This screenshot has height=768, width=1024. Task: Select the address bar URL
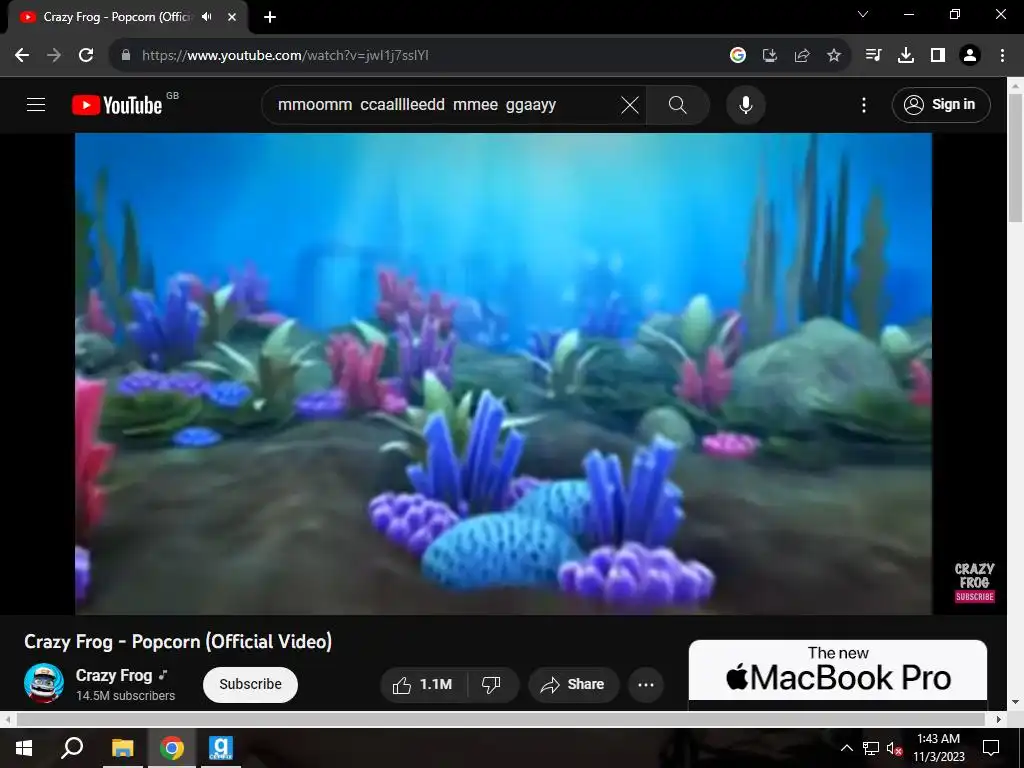pyautogui.click(x=285, y=56)
